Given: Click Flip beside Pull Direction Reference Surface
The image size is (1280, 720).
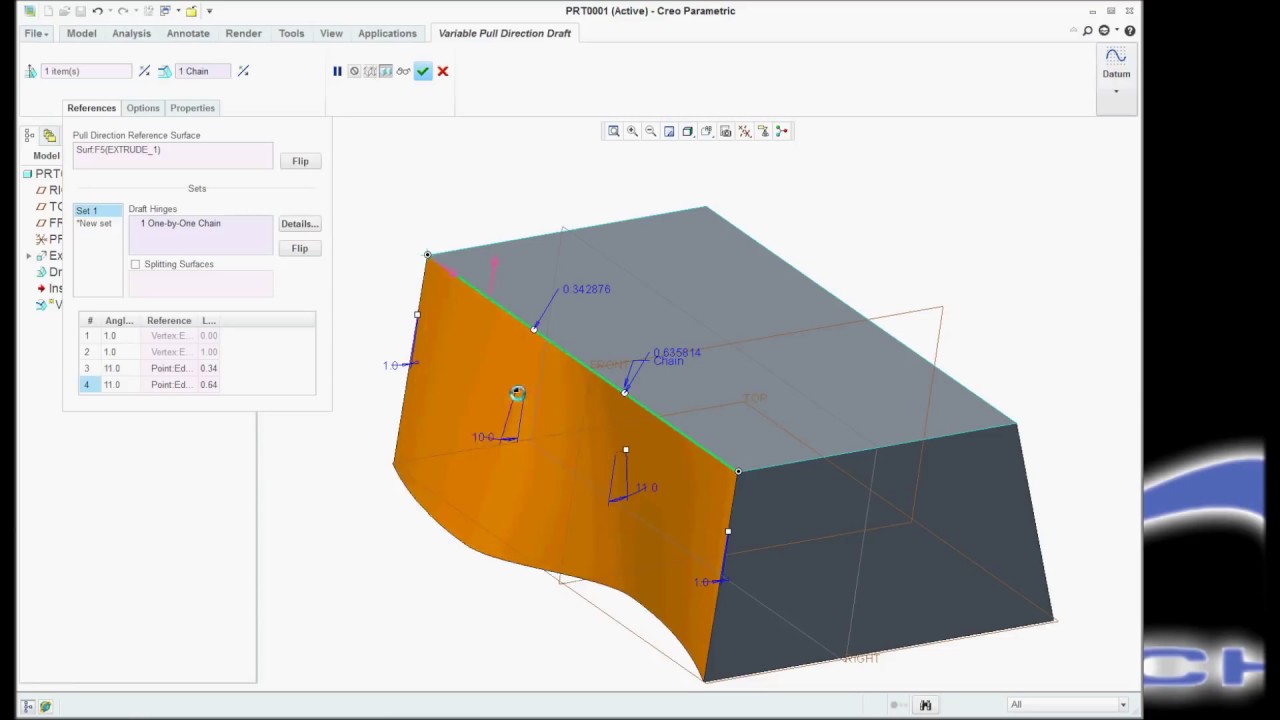Looking at the screenshot, I should pos(300,161).
